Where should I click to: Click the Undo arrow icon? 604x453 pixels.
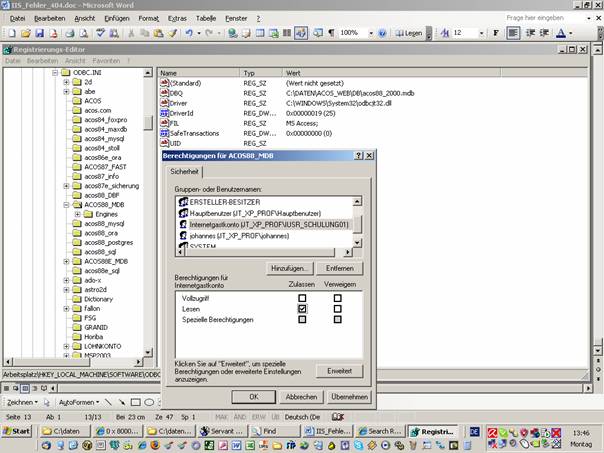(x=189, y=33)
